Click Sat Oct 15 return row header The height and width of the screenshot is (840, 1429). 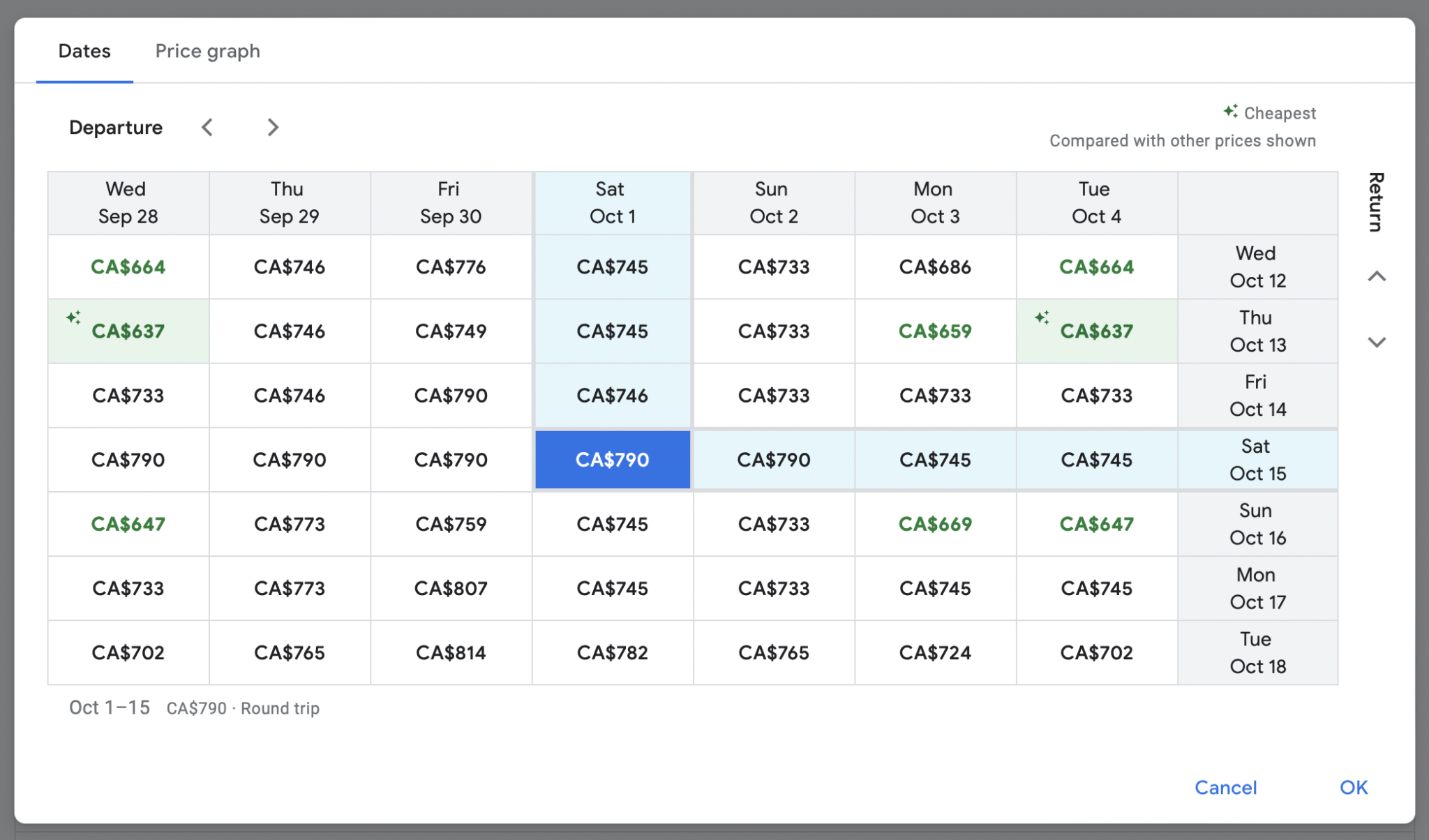pos(1257,460)
